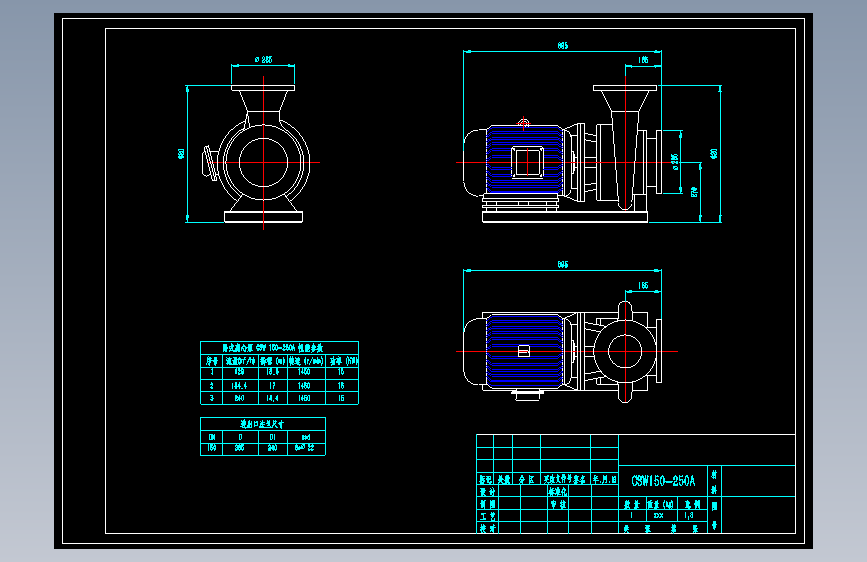Click the flange dimension table title row
867x562 pixels.
pyautogui.click(x=263, y=424)
